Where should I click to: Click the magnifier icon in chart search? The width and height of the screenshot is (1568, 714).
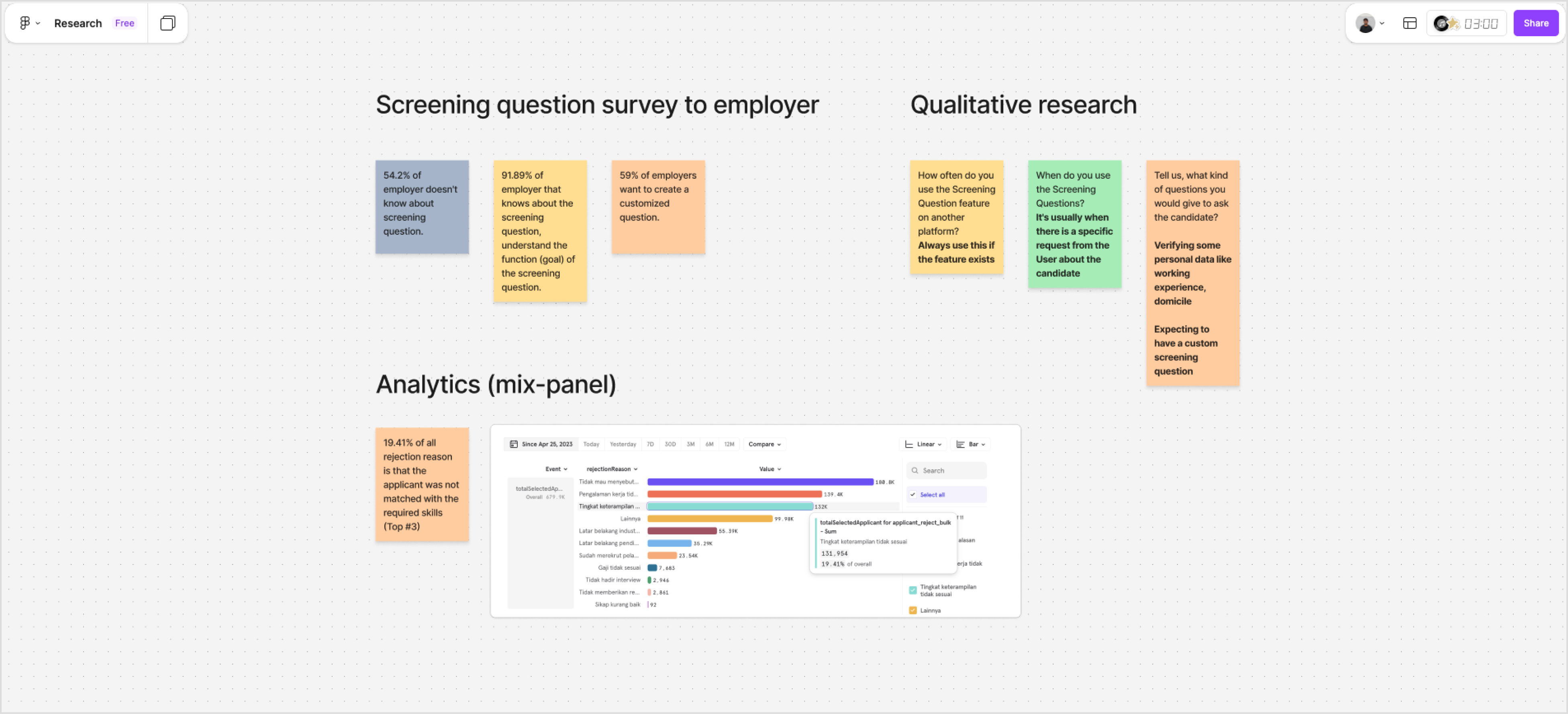pyautogui.click(x=914, y=471)
